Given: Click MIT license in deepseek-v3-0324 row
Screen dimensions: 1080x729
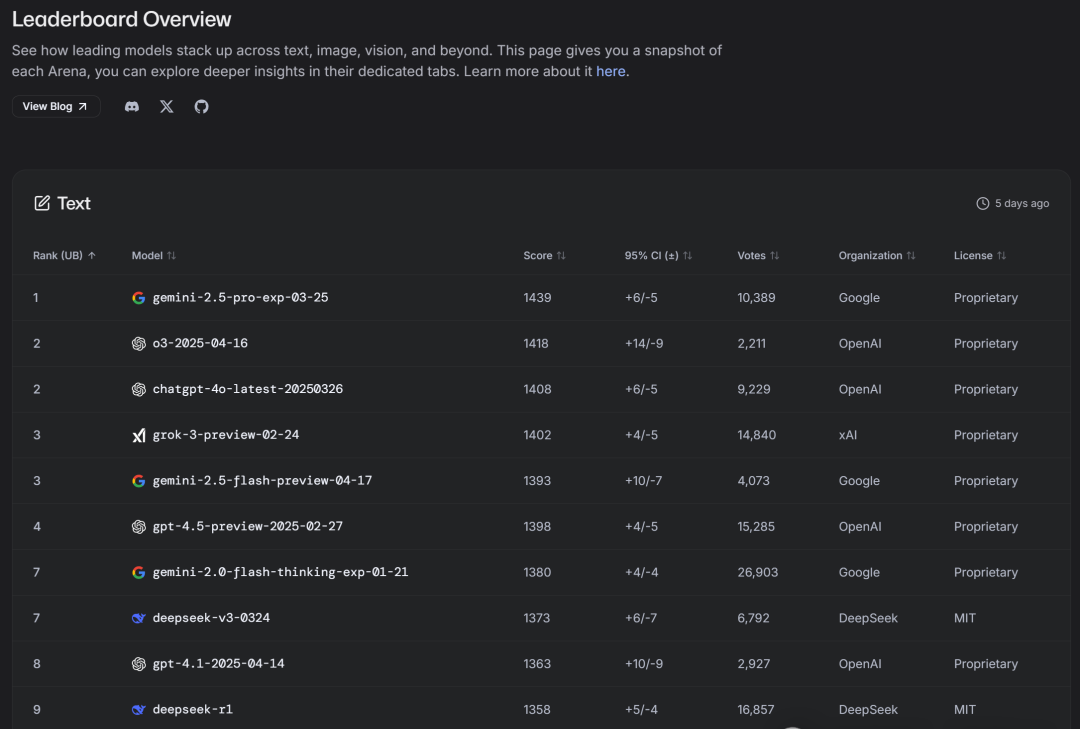Looking at the screenshot, I should click(x=965, y=618).
